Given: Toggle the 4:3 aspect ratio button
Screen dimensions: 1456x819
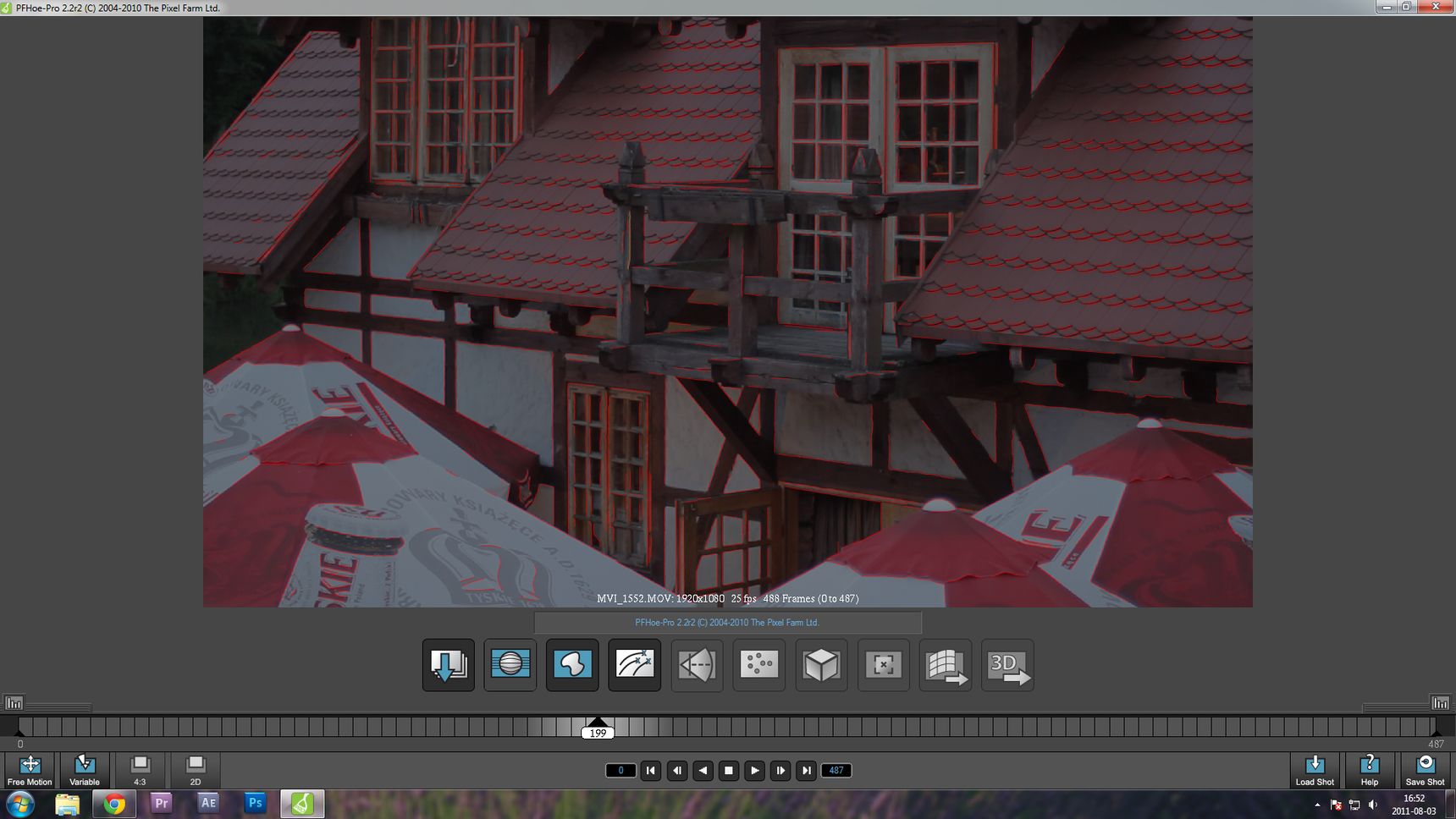Looking at the screenshot, I should [140, 771].
